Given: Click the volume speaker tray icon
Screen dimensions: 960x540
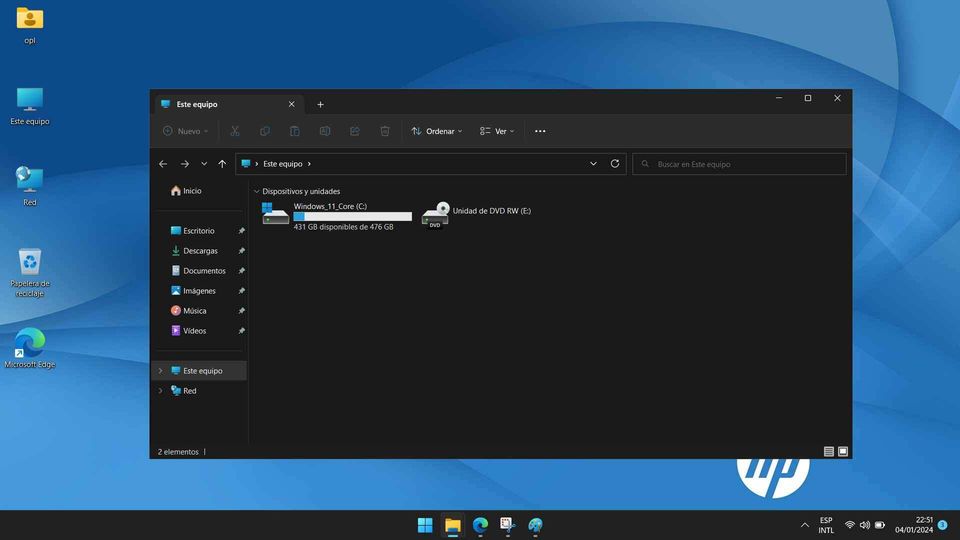Looking at the screenshot, I should (864, 525).
